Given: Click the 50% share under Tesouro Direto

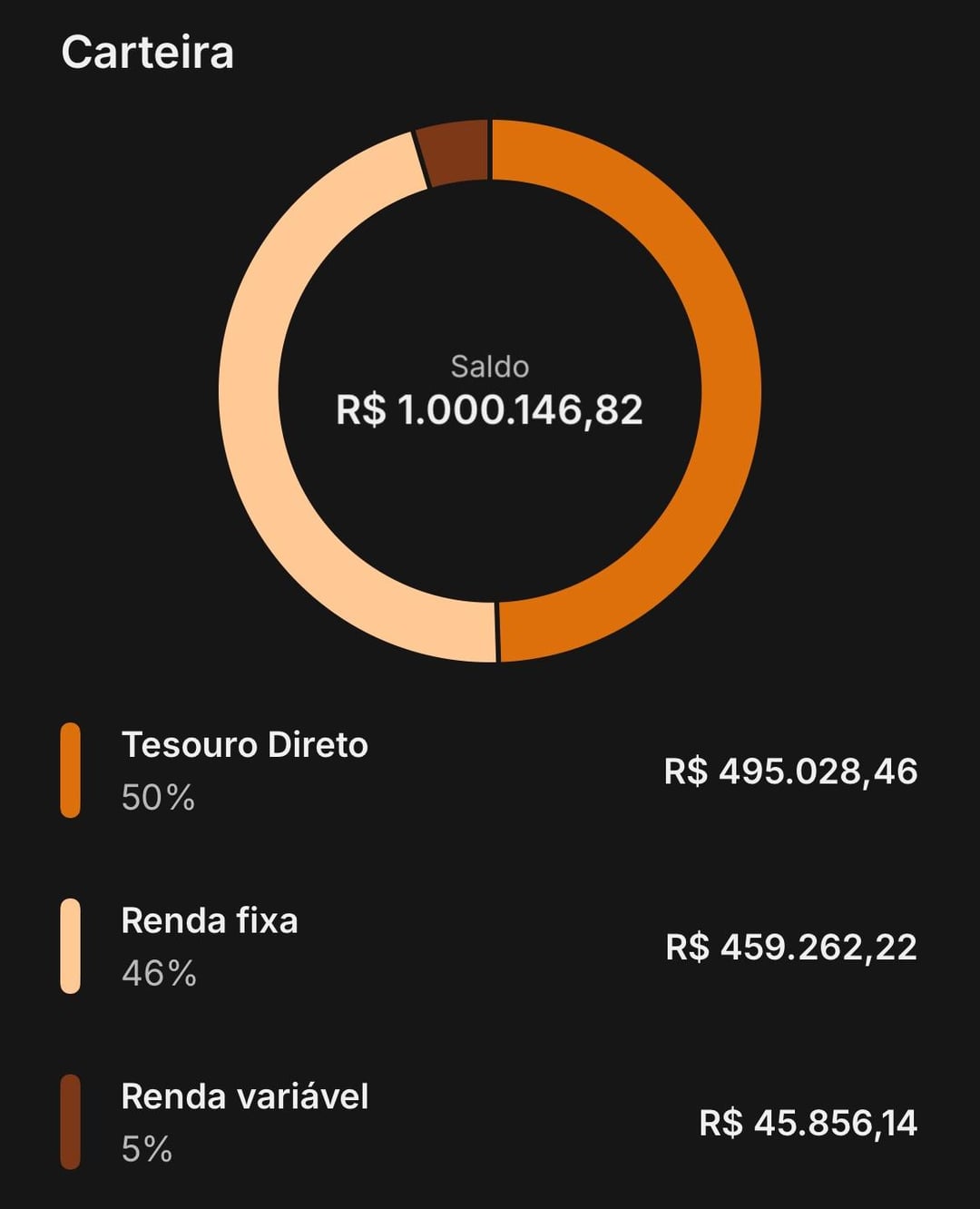Looking at the screenshot, I should [x=158, y=798].
